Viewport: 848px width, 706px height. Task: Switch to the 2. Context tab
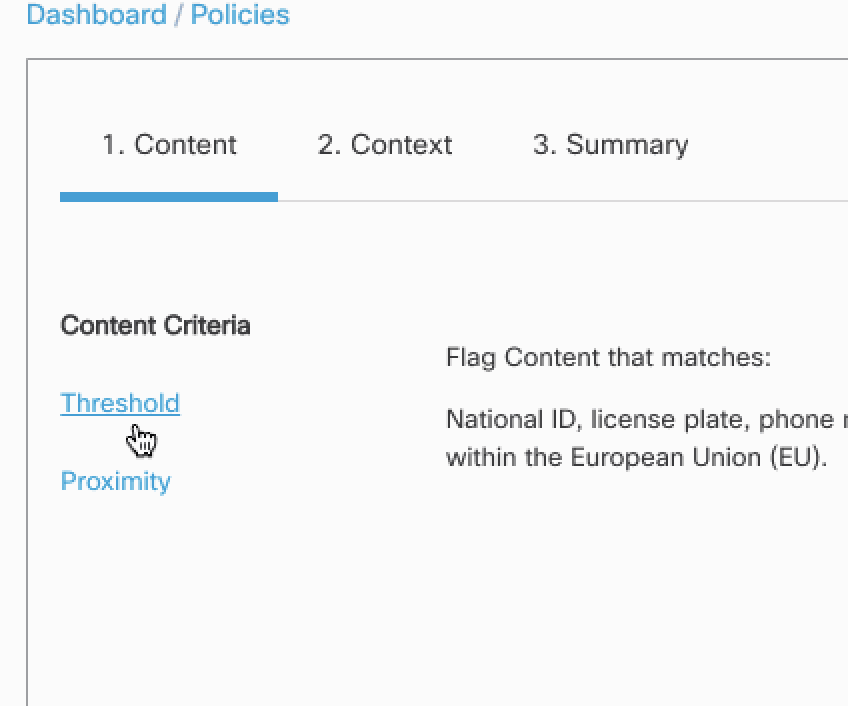pyautogui.click(x=385, y=145)
